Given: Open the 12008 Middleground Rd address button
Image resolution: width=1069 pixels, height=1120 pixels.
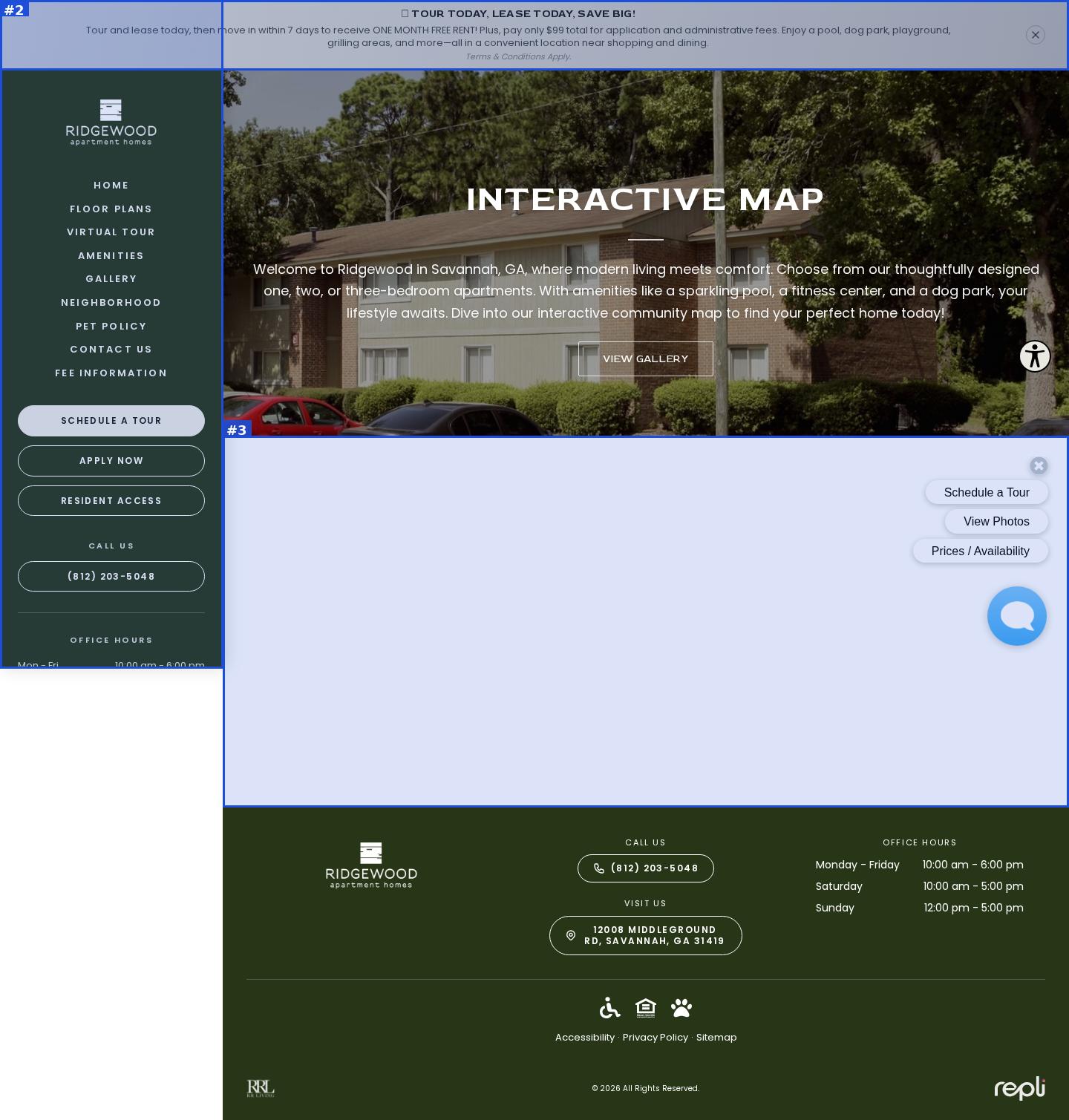Looking at the screenshot, I should click(x=646, y=935).
